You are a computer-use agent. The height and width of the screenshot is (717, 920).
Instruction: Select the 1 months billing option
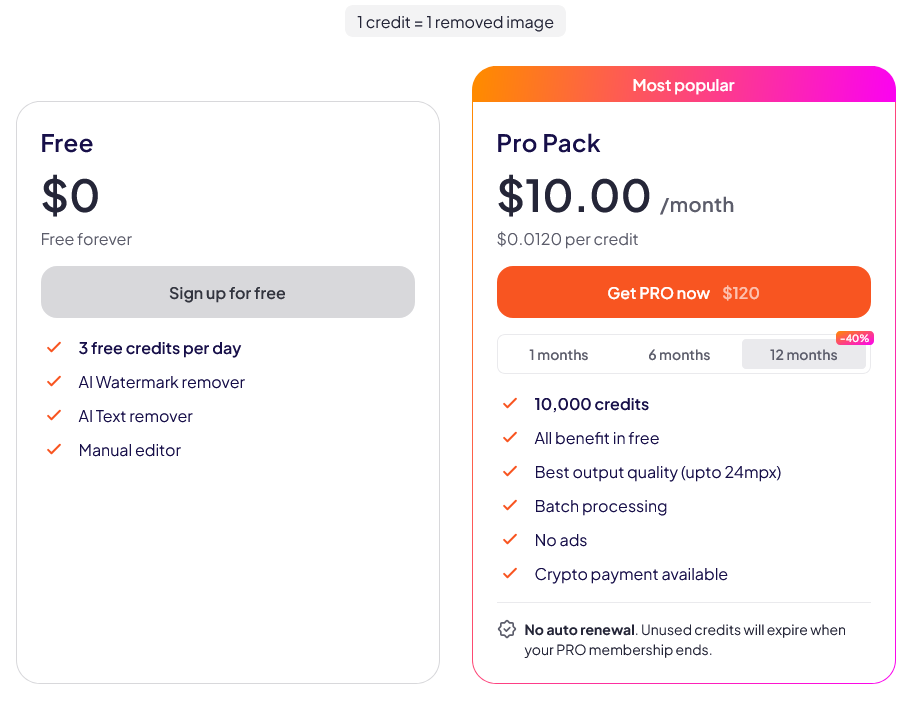pyautogui.click(x=559, y=354)
